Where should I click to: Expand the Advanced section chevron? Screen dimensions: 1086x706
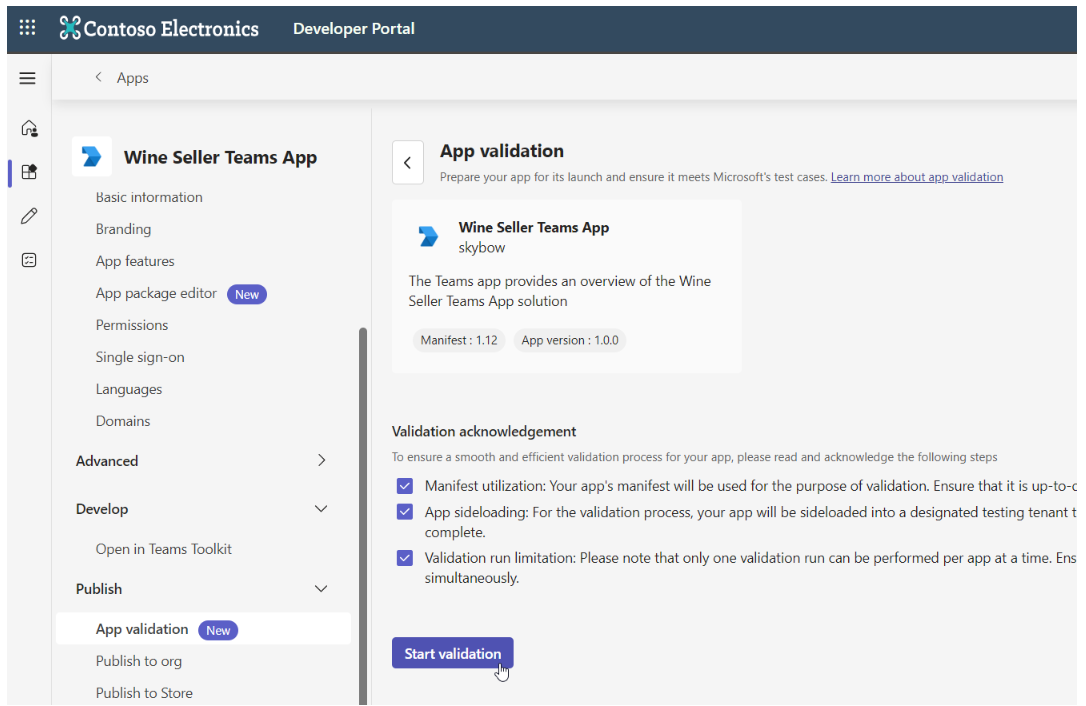tap(321, 460)
